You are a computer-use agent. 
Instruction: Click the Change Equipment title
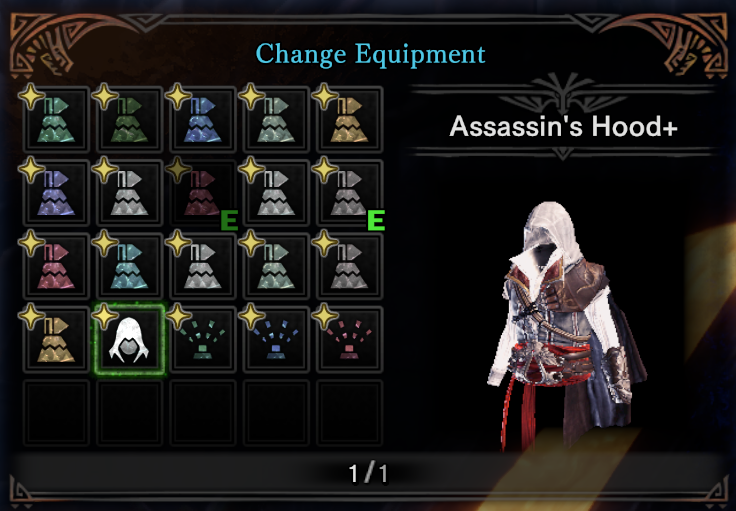(x=370, y=54)
